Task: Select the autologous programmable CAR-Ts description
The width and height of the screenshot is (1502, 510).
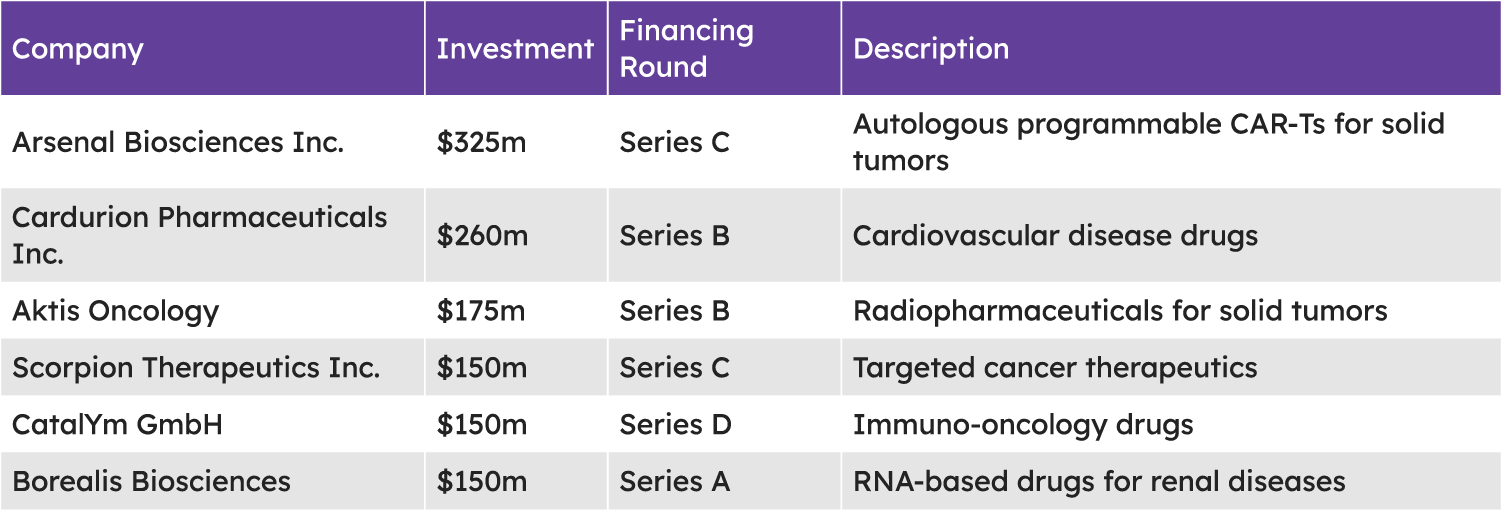Action: point(1148,142)
